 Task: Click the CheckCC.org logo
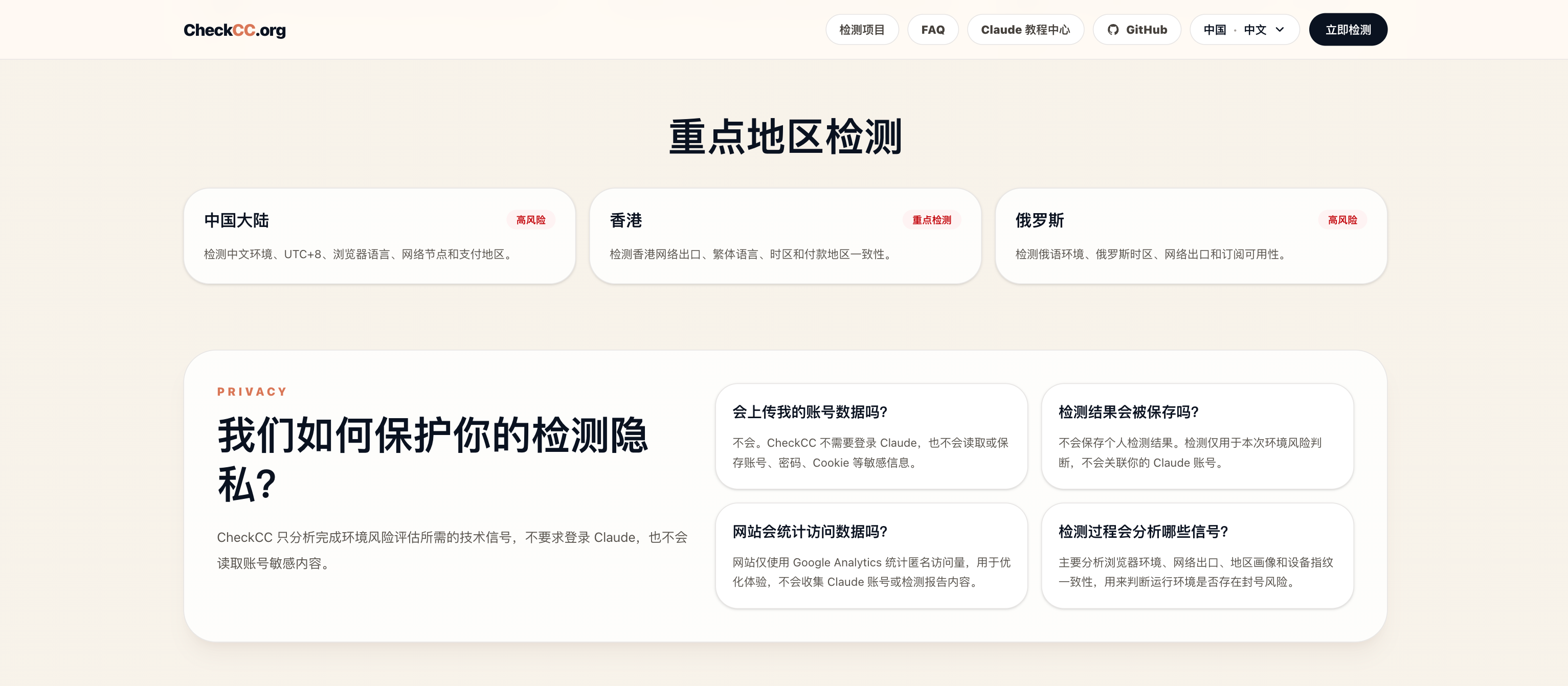coord(234,30)
